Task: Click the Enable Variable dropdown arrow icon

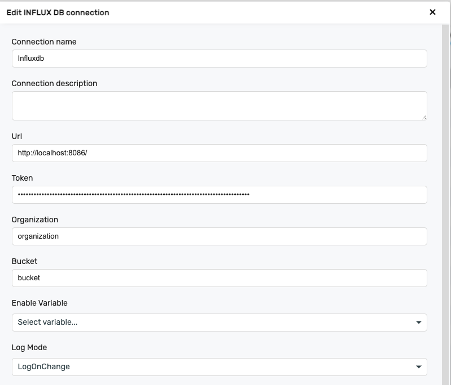Action: pos(419,322)
